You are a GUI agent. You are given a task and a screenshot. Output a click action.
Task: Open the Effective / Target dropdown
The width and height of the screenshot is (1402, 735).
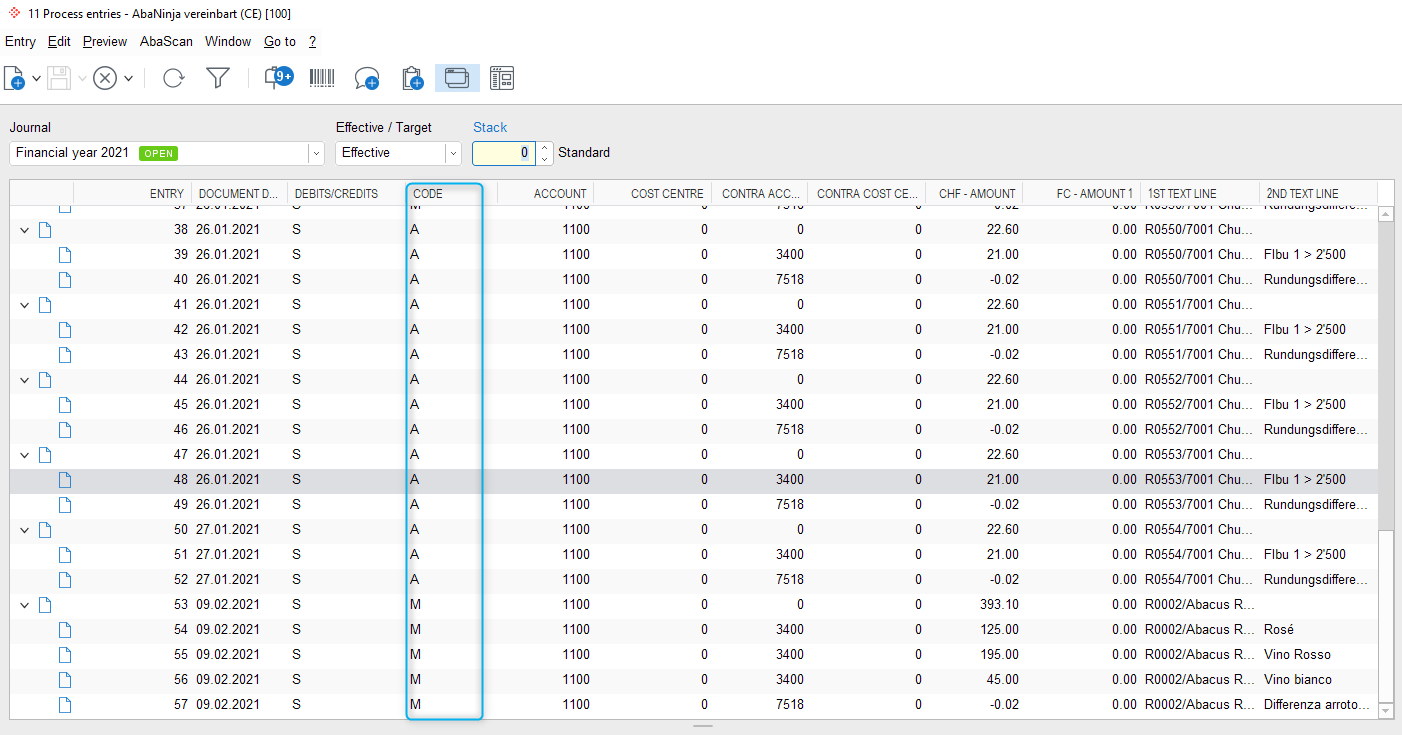tap(453, 153)
